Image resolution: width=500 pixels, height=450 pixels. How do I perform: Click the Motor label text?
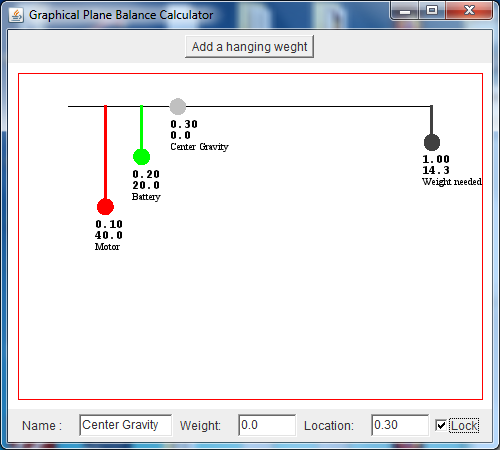107,247
